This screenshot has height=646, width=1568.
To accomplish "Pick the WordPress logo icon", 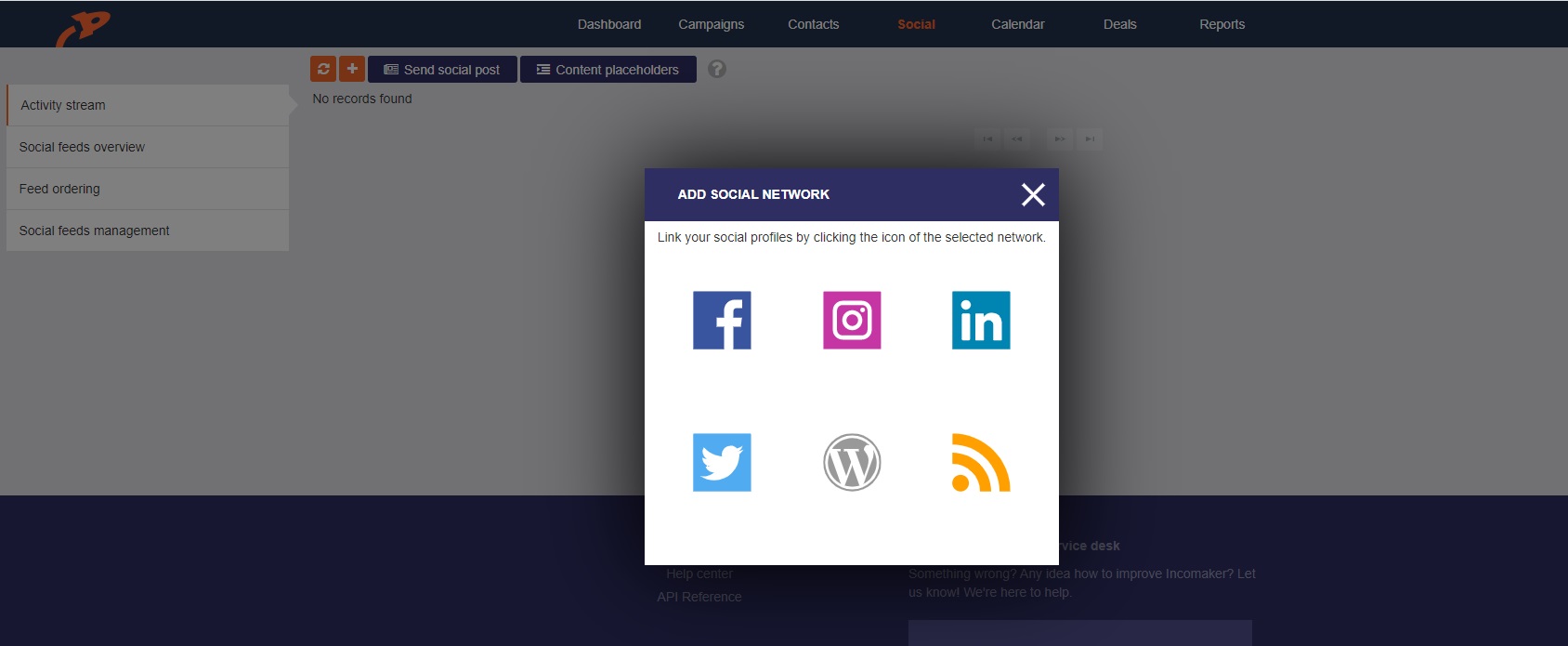I will pos(852,463).
